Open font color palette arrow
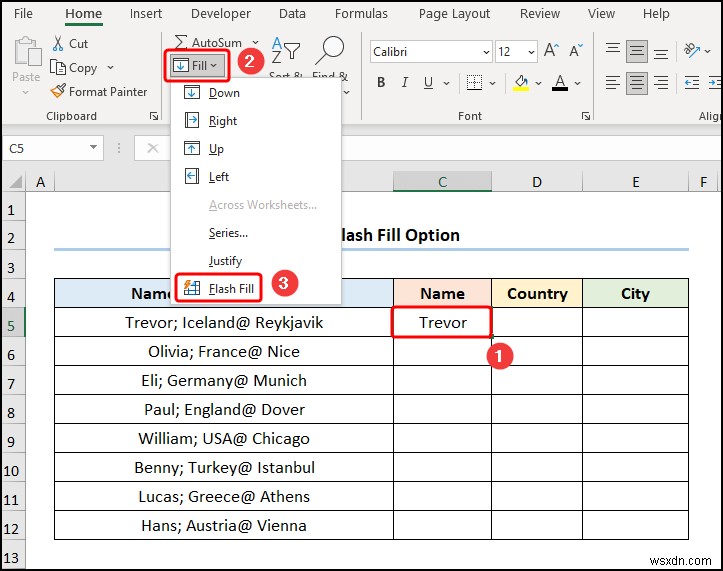The width and height of the screenshot is (723, 571). pos(577,83)
